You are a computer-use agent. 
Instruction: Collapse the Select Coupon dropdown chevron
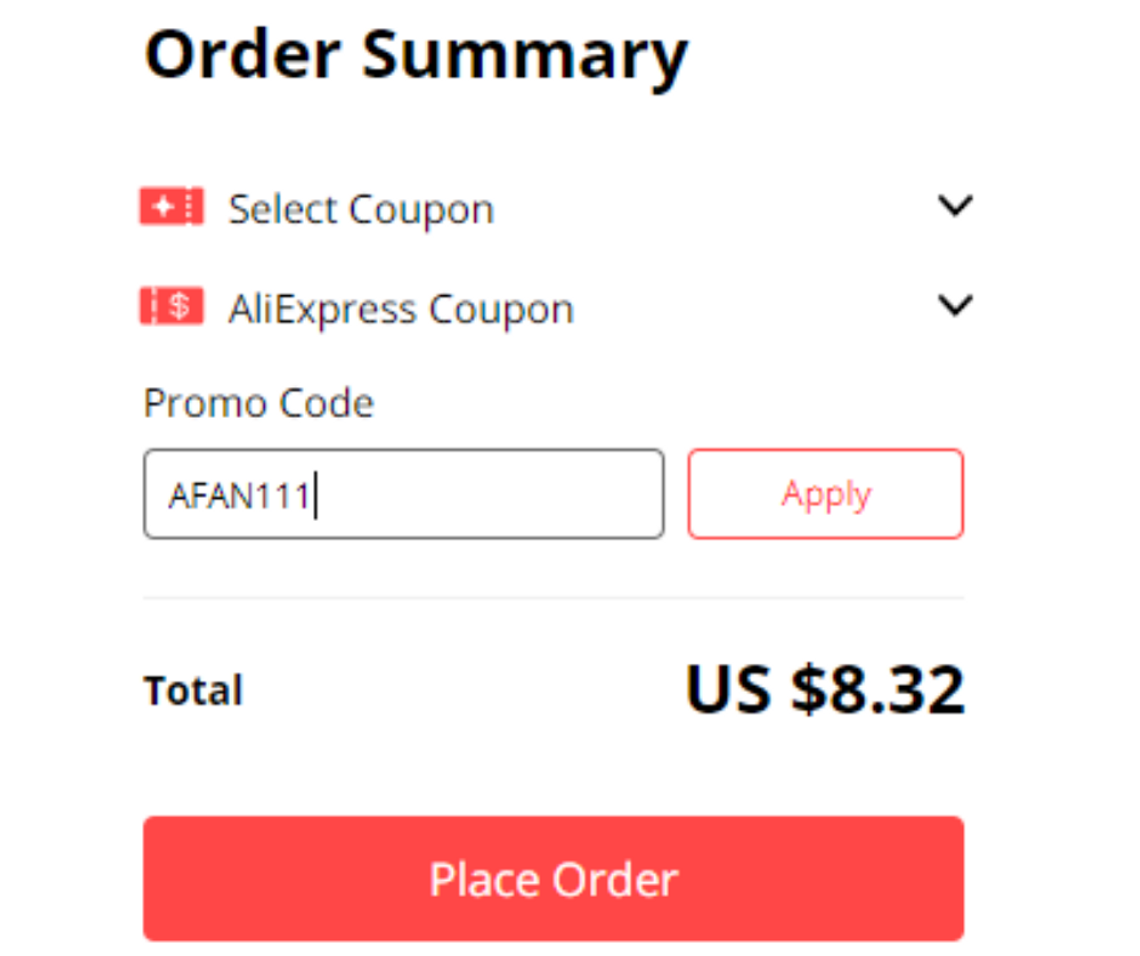pos(956,206)
